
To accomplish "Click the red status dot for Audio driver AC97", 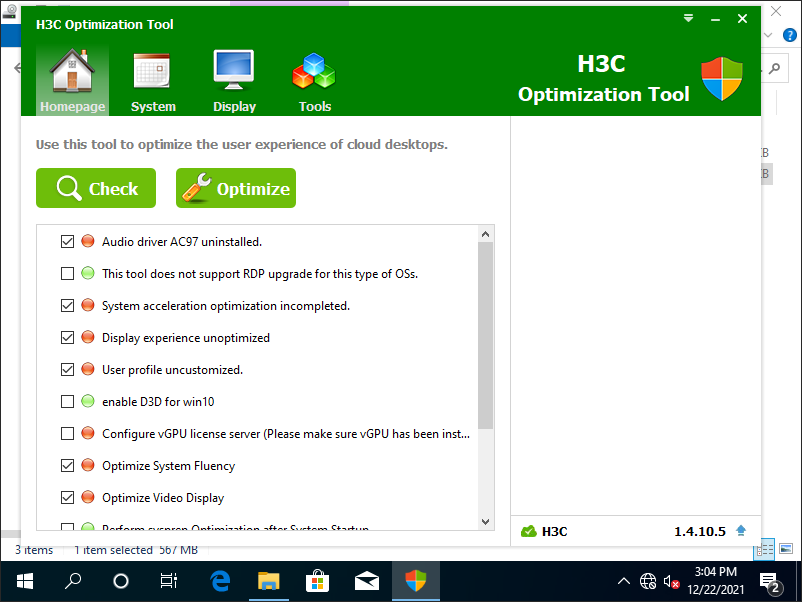I will 88,241.
